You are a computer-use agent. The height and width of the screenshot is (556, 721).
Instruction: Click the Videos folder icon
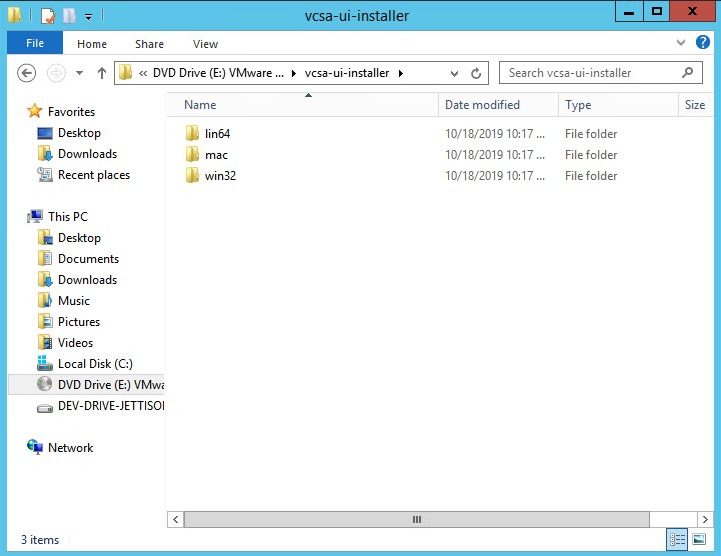pyautogui.click(x=45, y=342)
